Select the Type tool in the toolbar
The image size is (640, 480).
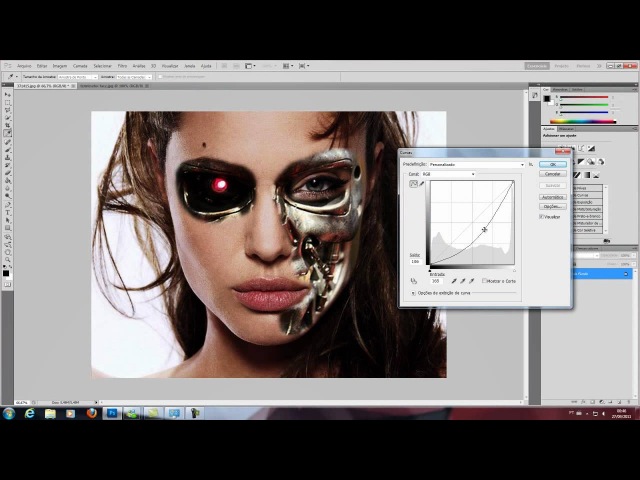(x=7, y=212)
